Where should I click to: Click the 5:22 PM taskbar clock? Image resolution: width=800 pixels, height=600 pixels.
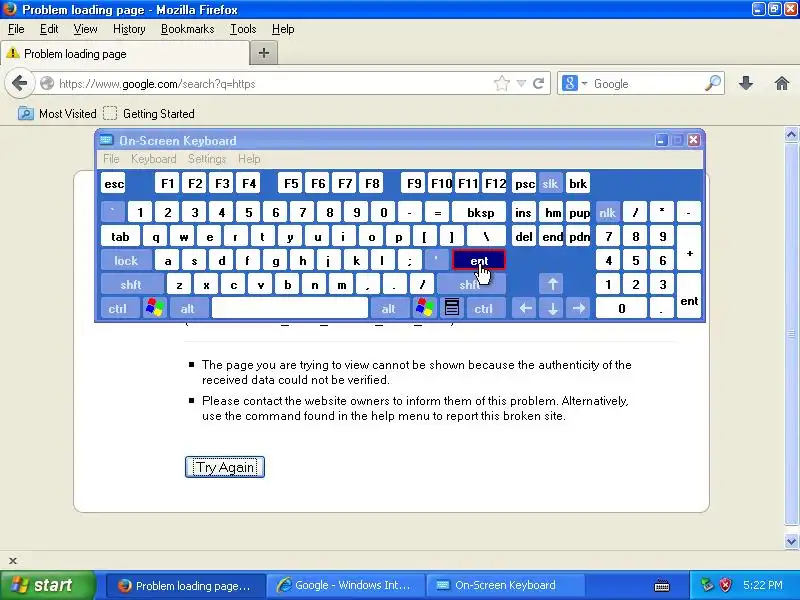(x=762, y=585)
